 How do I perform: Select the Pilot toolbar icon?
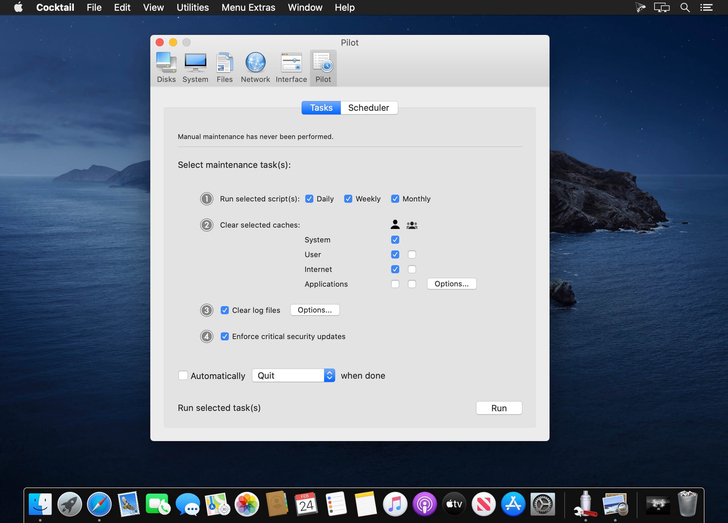(323, 67)
